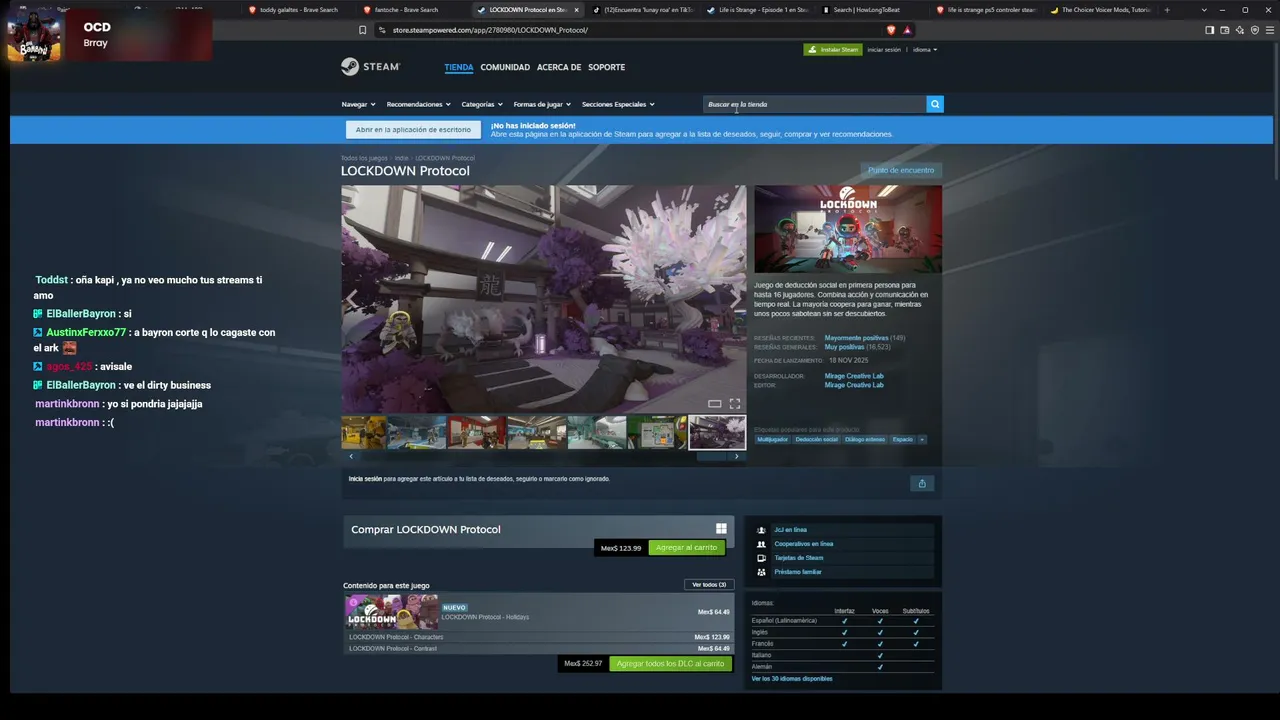This screenshot has width=1280, height=720.
Task: Click the Brave Shields lion icon in address bar
Action: pos(891,30)
